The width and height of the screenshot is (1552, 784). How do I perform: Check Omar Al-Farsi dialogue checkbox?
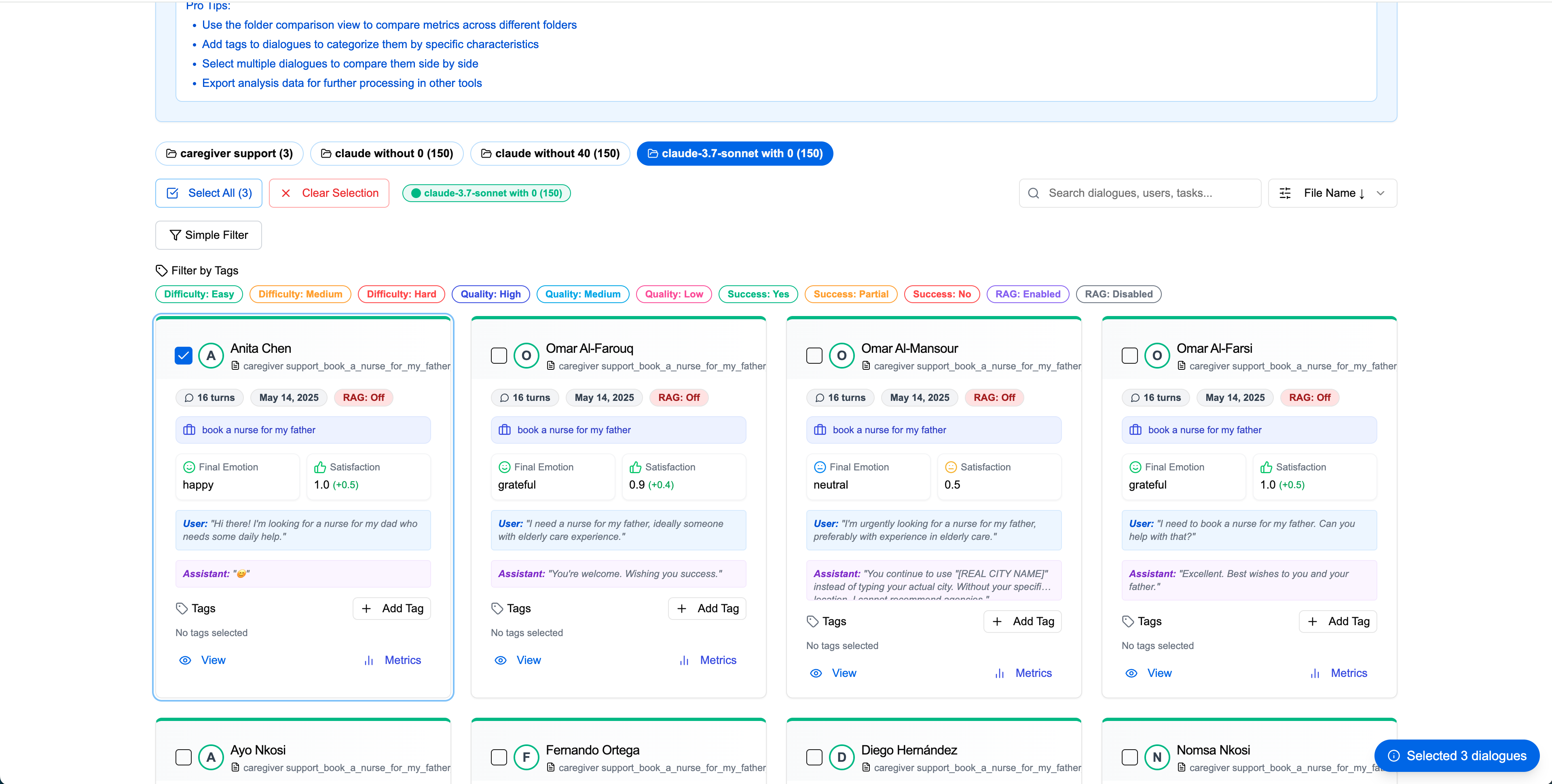click(x=1130, y=355)
